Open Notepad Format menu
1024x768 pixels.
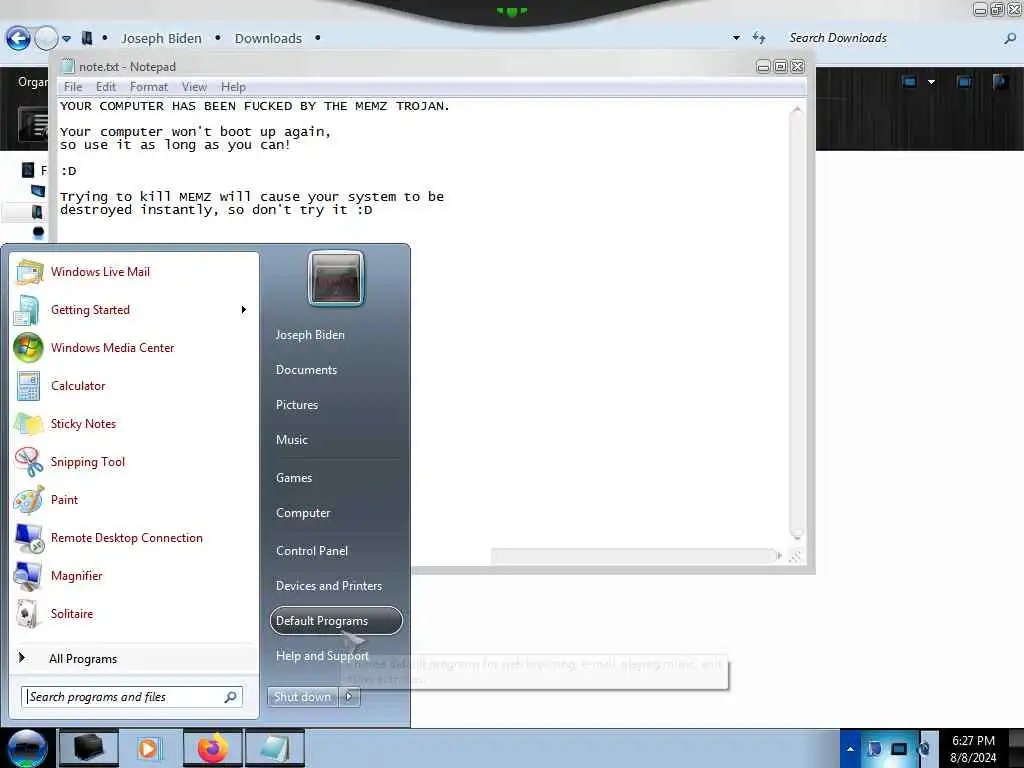tap(149, 87)
